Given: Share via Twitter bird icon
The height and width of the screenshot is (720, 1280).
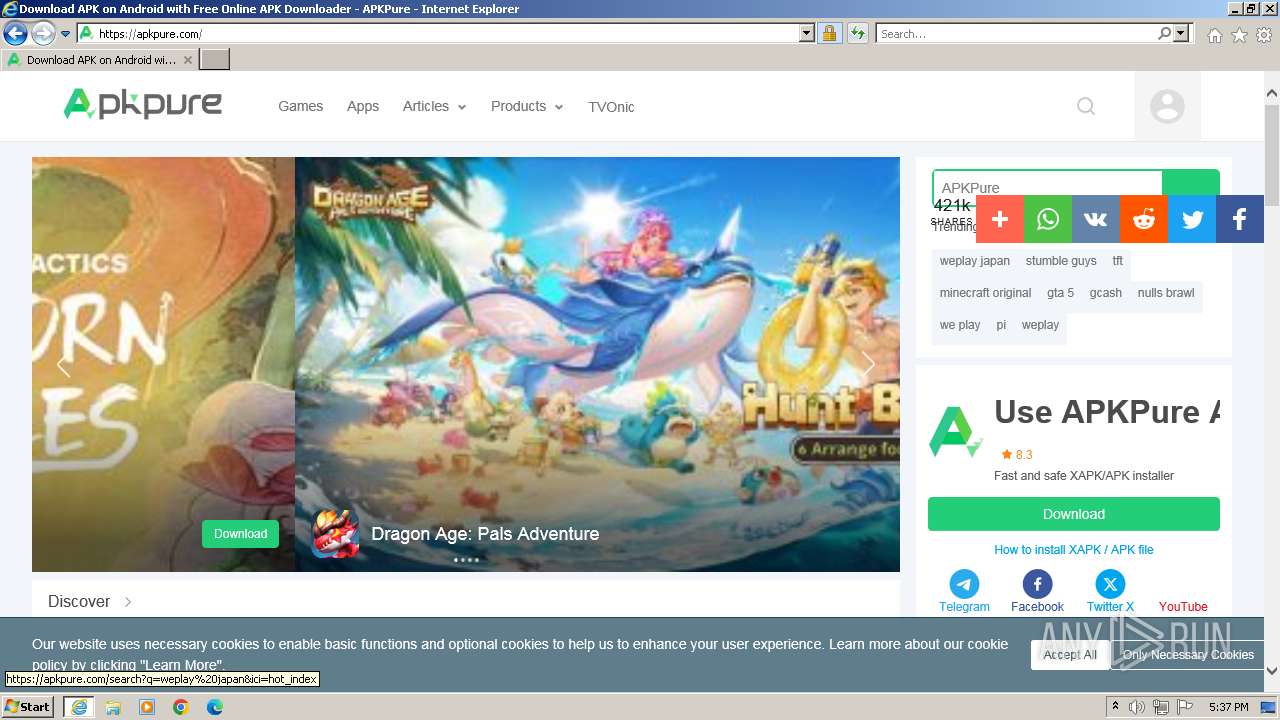Looking at the screenshot, I should (1192, 219).
